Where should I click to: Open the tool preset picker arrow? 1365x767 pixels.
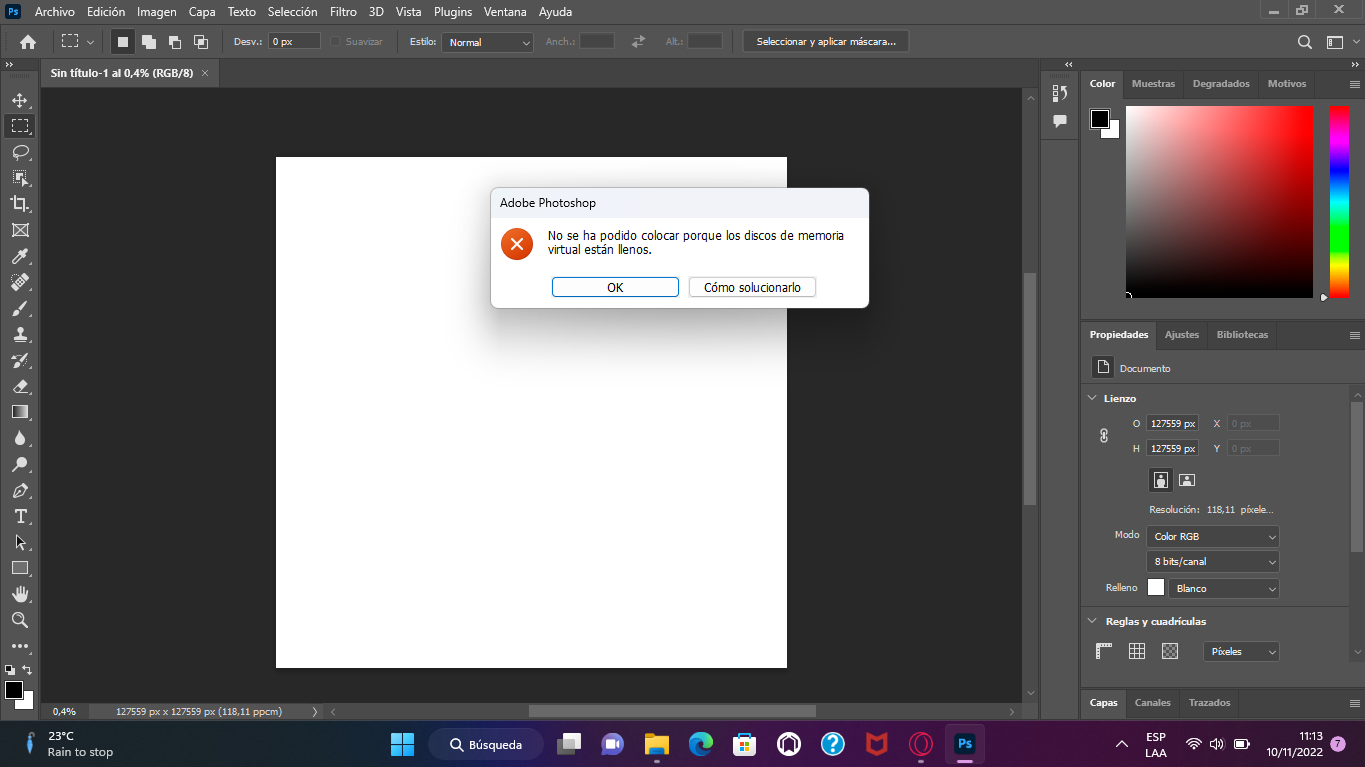coord(91,42)
